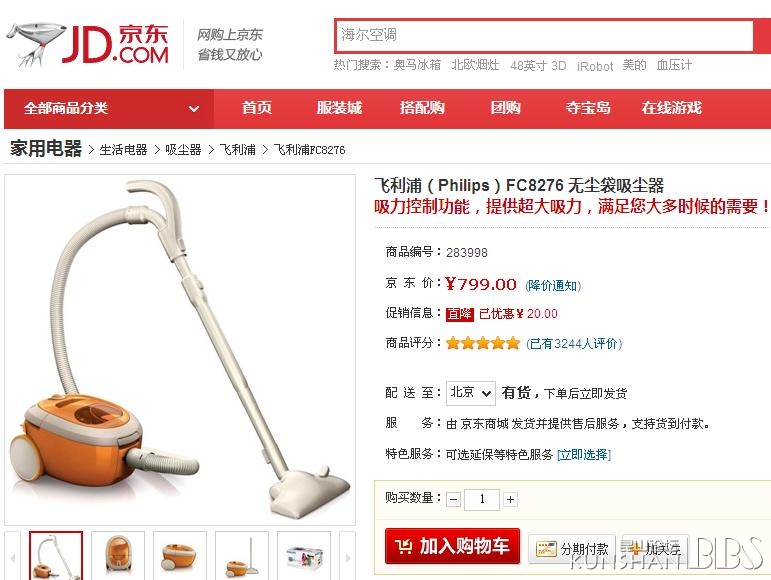Click the quantity input field
The height and width of the screenshot is (580, 771).
(x=482, y=499)
